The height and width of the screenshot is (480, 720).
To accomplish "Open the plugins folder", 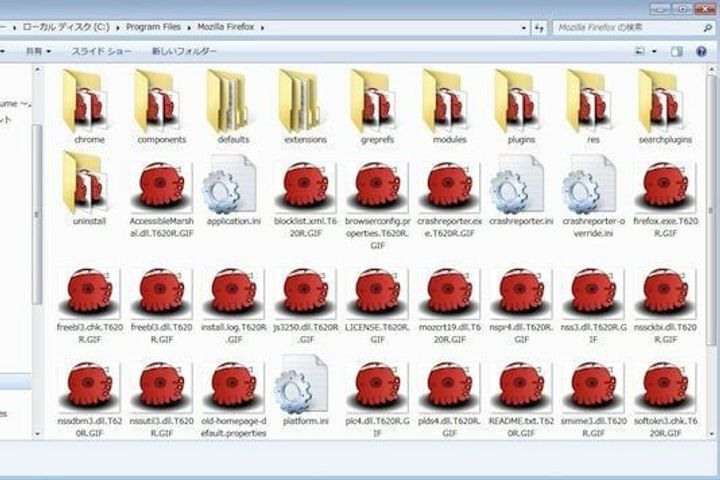I will (x=518, y=101).
